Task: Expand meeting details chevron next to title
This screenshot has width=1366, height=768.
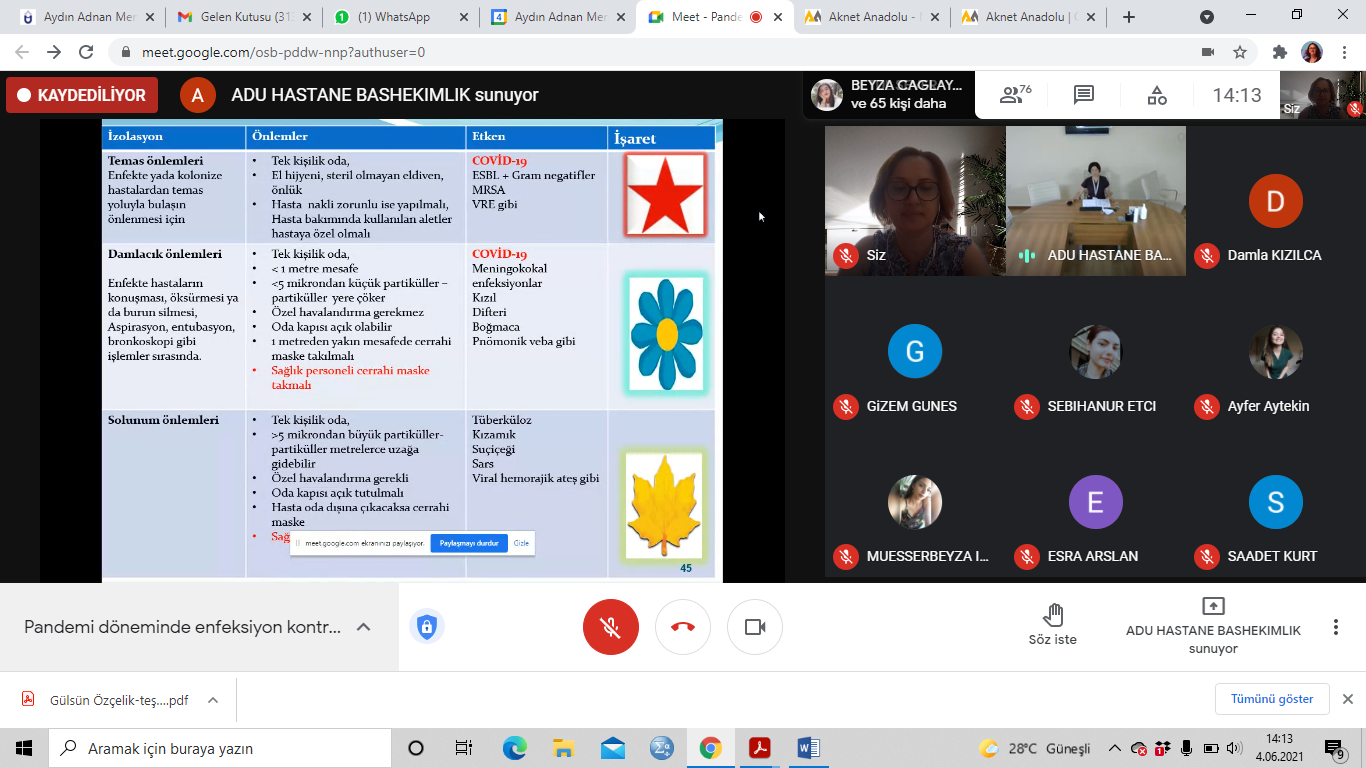Action: (x=364, y=627)
